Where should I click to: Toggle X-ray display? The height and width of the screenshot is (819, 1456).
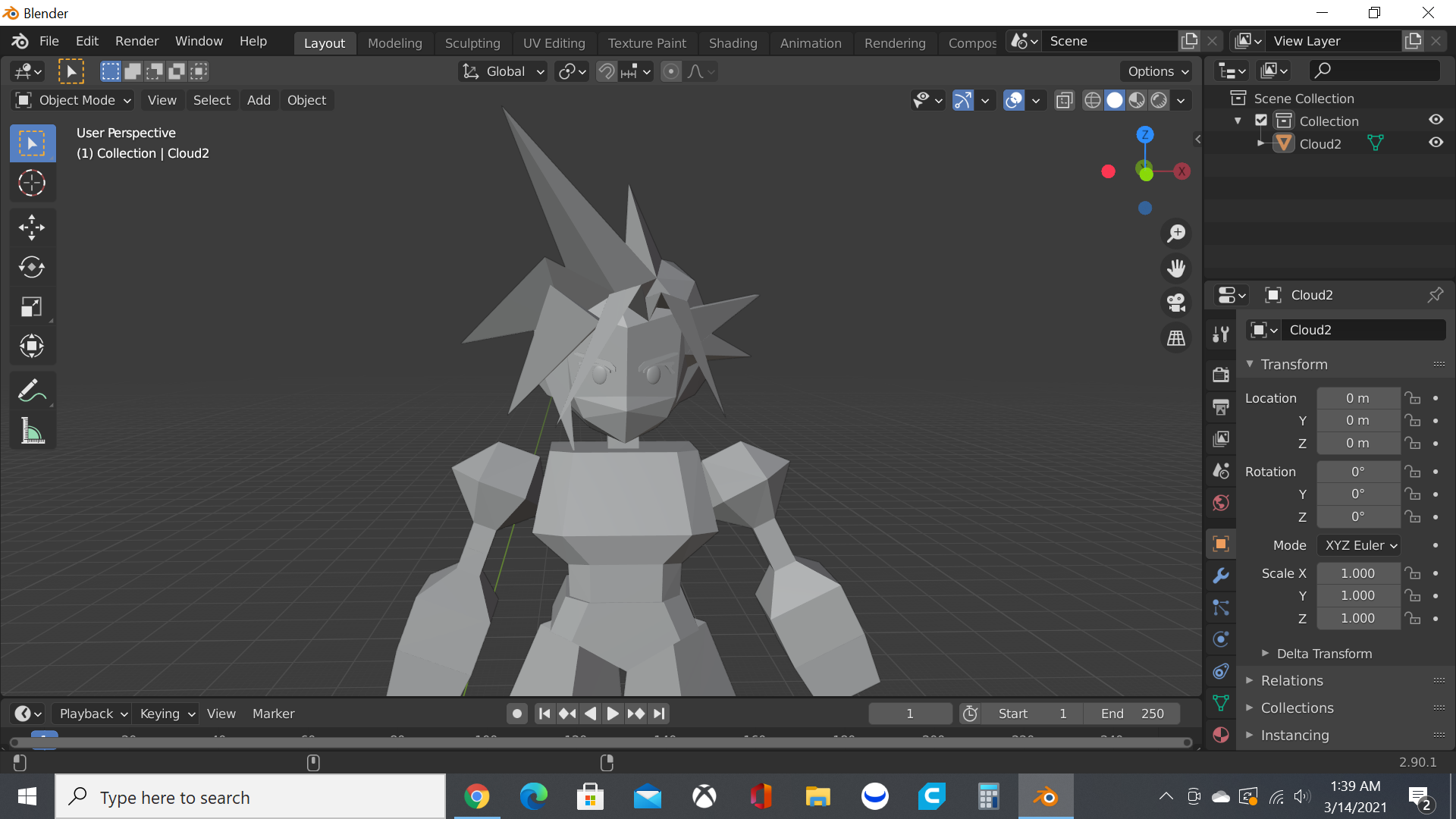(1065, 100)
